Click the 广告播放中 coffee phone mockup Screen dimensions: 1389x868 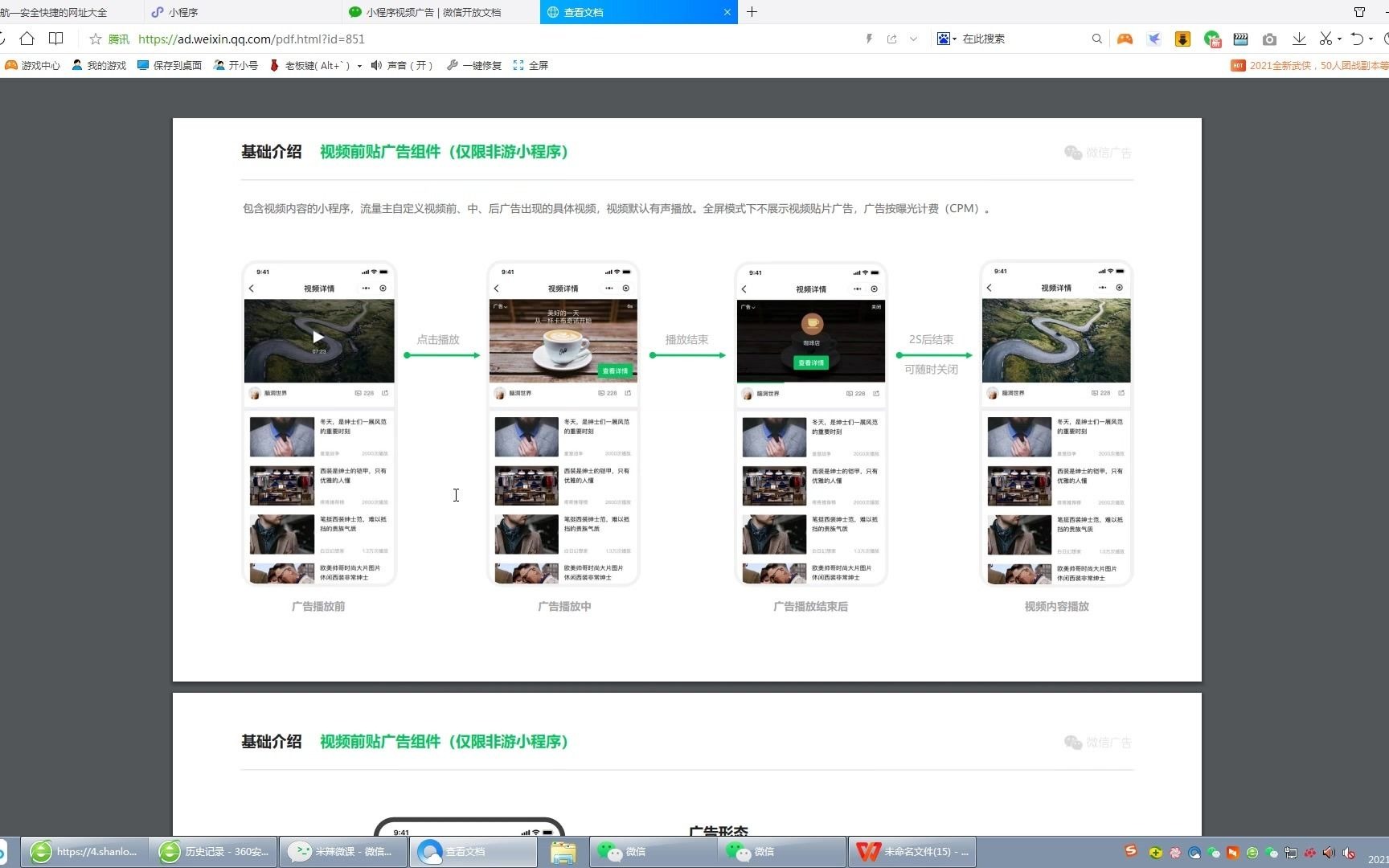563,423
